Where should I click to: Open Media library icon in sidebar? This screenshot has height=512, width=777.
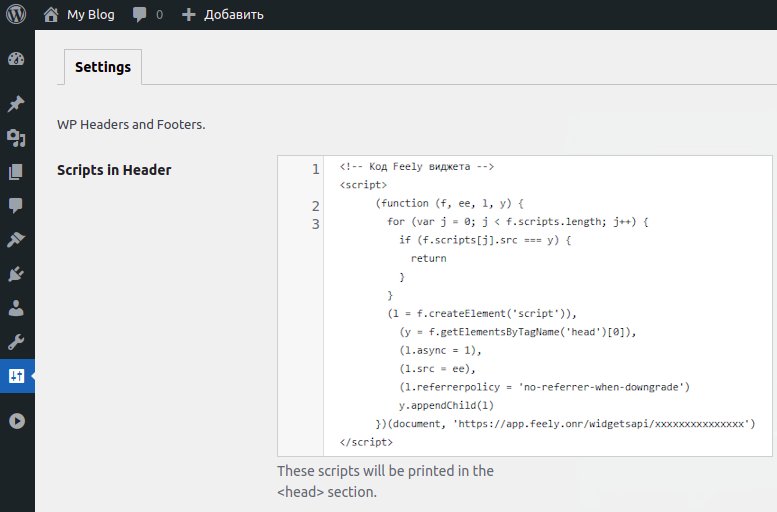[16, 138]
